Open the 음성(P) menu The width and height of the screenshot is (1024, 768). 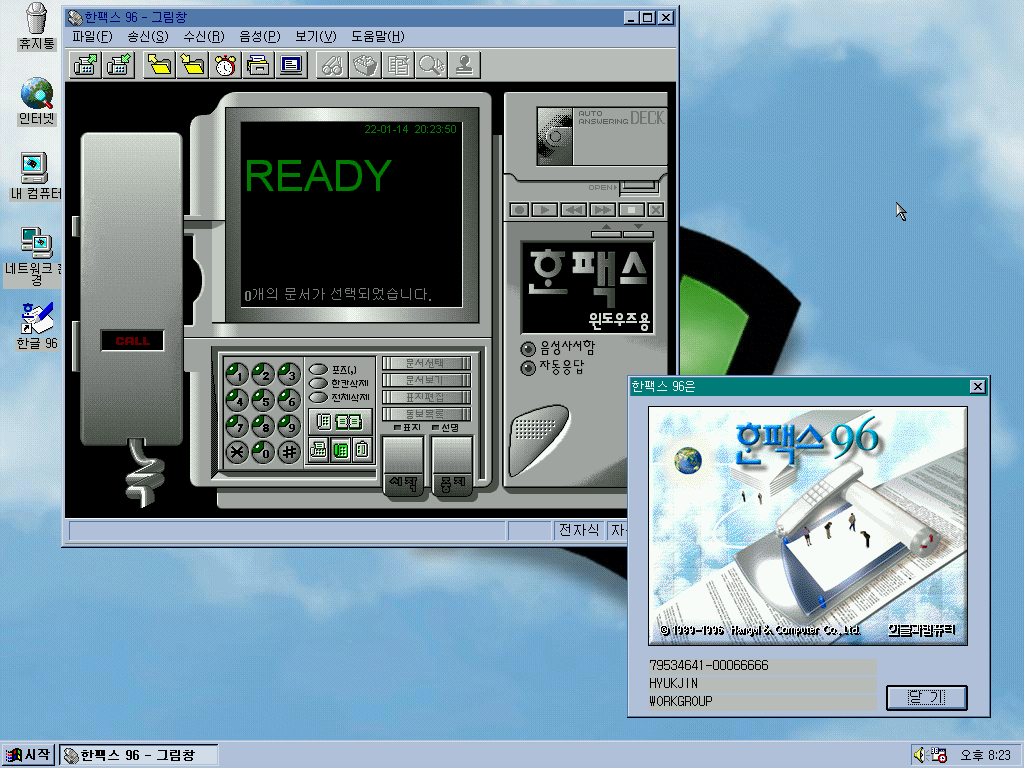tap(260, 37)
